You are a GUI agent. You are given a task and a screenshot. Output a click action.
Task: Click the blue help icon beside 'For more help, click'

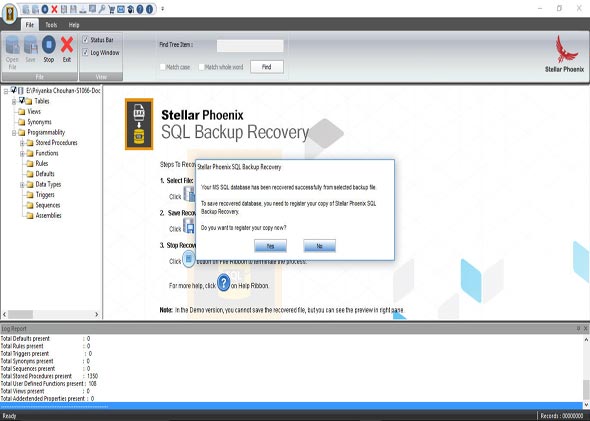tap(224, 282)
